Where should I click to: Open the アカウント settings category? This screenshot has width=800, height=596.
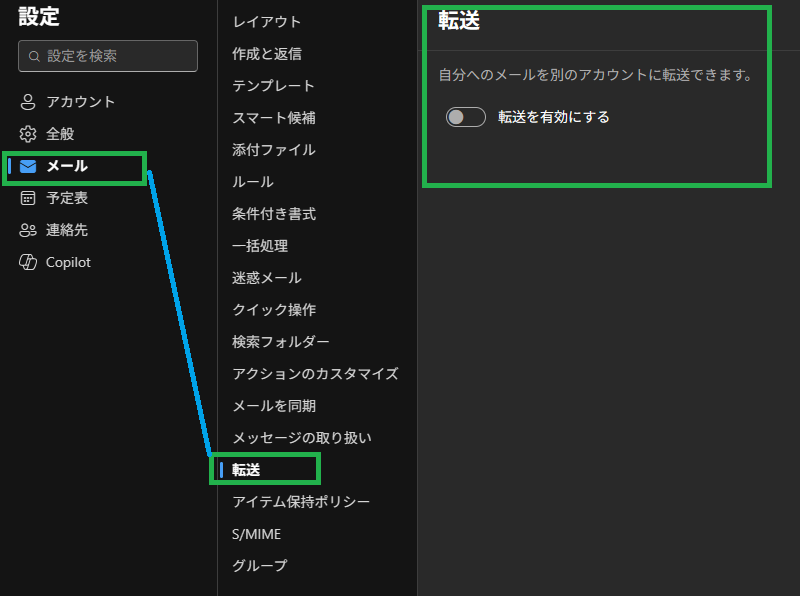(x=81, y=102)
